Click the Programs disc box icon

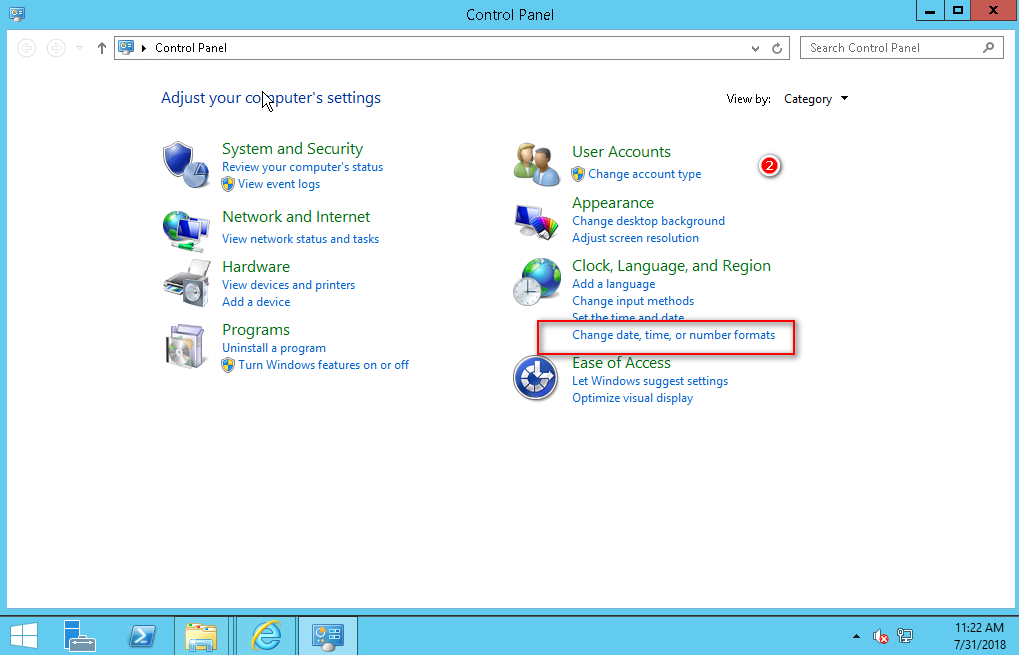[x=185, y=347]
